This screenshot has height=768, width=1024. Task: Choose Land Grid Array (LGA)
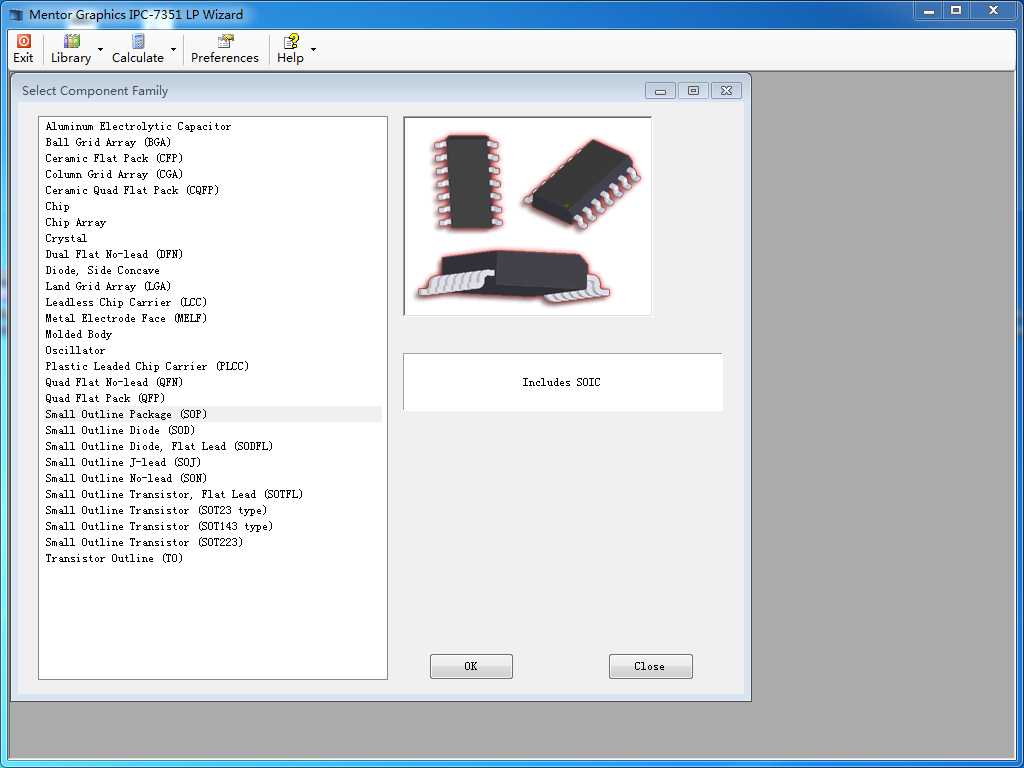point(210,286)
